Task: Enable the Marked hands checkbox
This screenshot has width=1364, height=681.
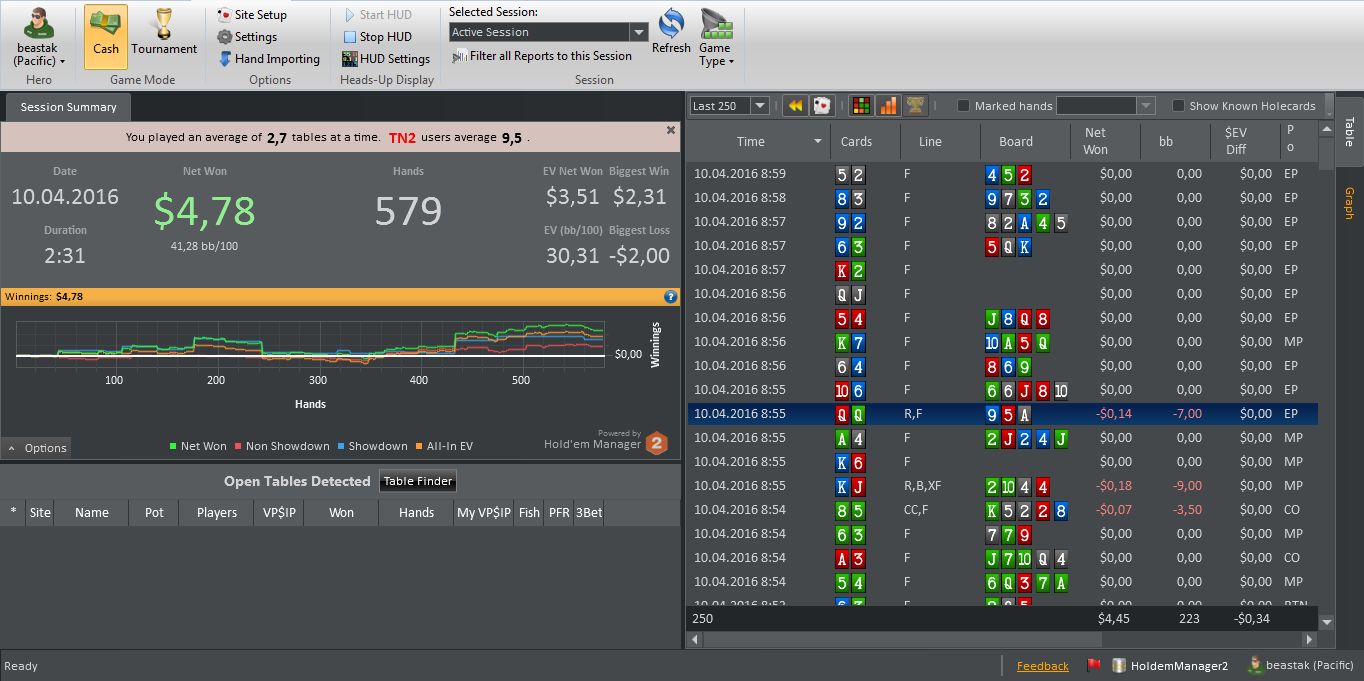Action: click(964, 106)
